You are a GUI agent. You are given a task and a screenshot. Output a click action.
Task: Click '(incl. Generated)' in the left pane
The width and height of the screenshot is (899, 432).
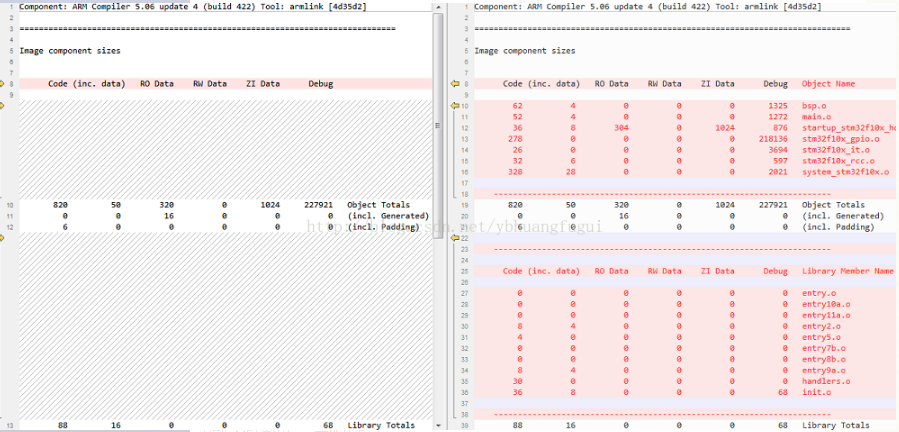(388, 216)
